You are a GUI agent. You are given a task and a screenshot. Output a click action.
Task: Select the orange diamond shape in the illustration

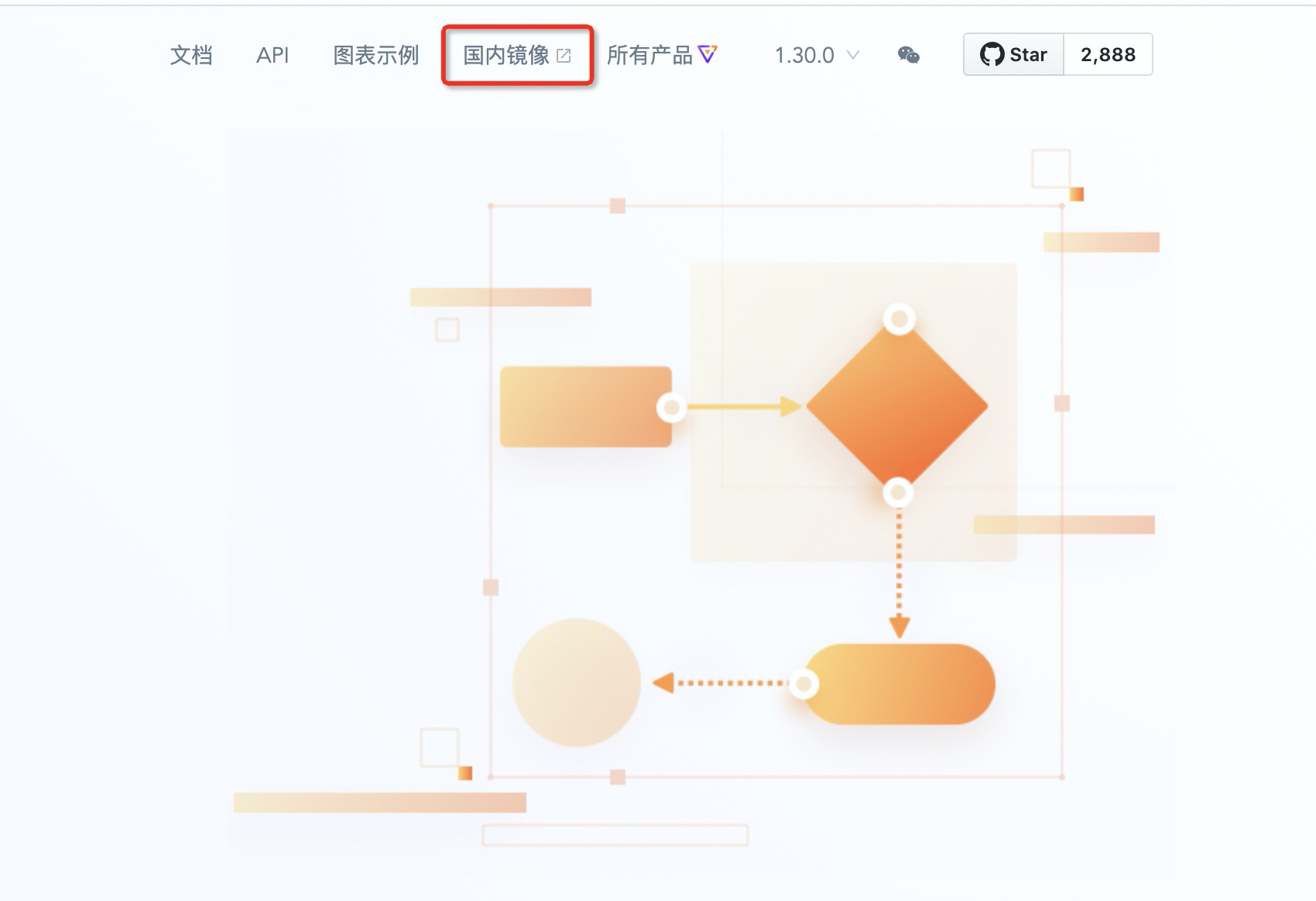click(x=898, y=405)
